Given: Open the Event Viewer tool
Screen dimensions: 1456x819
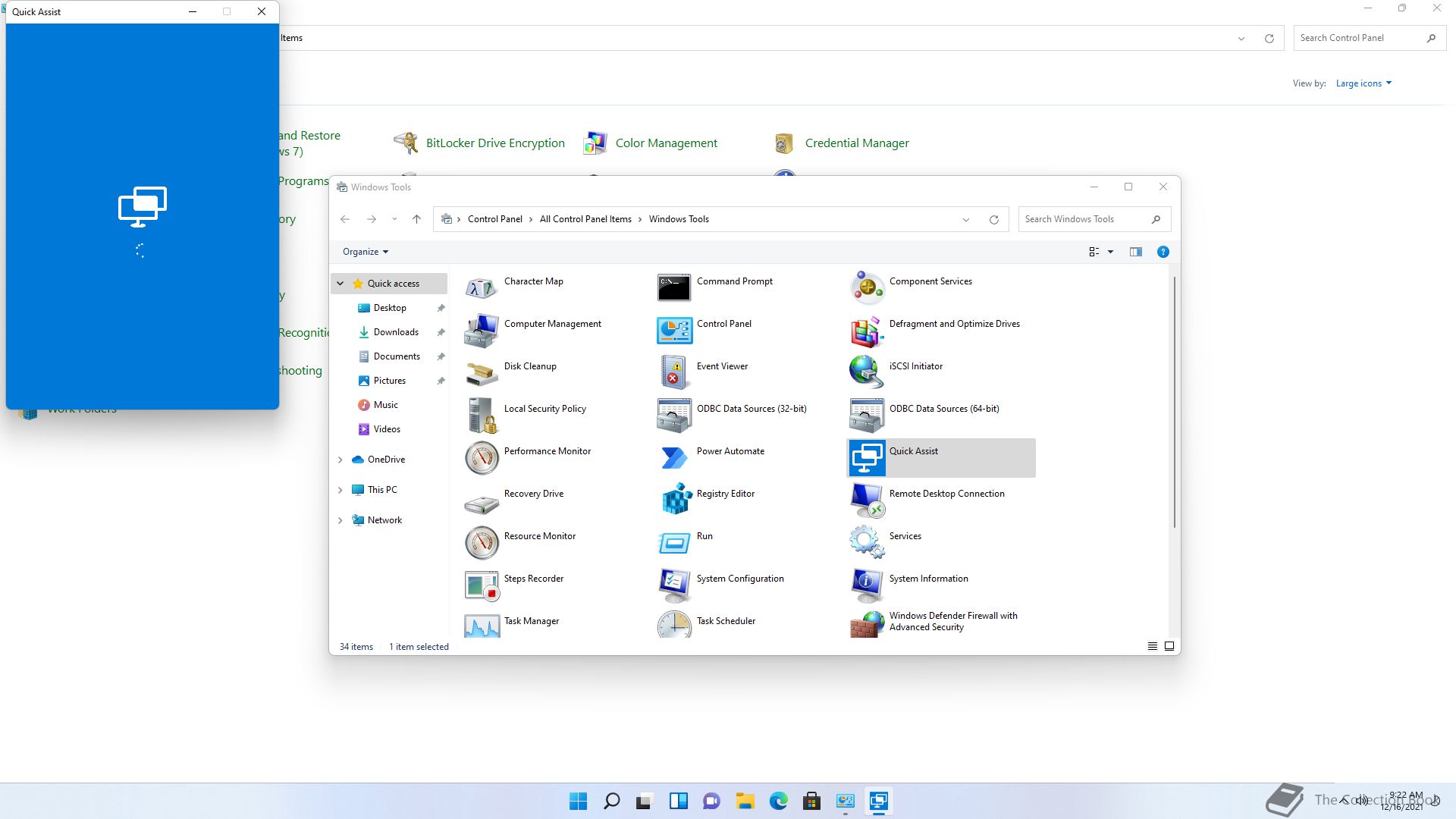Looking at the screenshot, I should 674,372.
